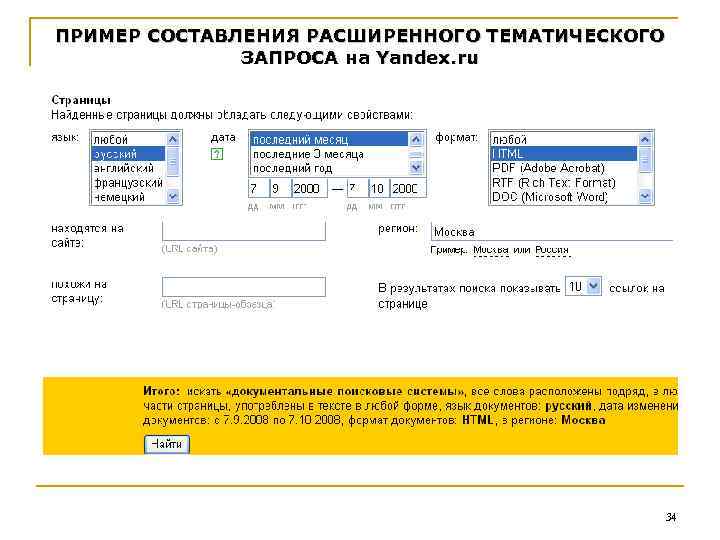720x540 pixels.
Task: Click the язык list scroll-up arrow
Action: coord(173,139)
